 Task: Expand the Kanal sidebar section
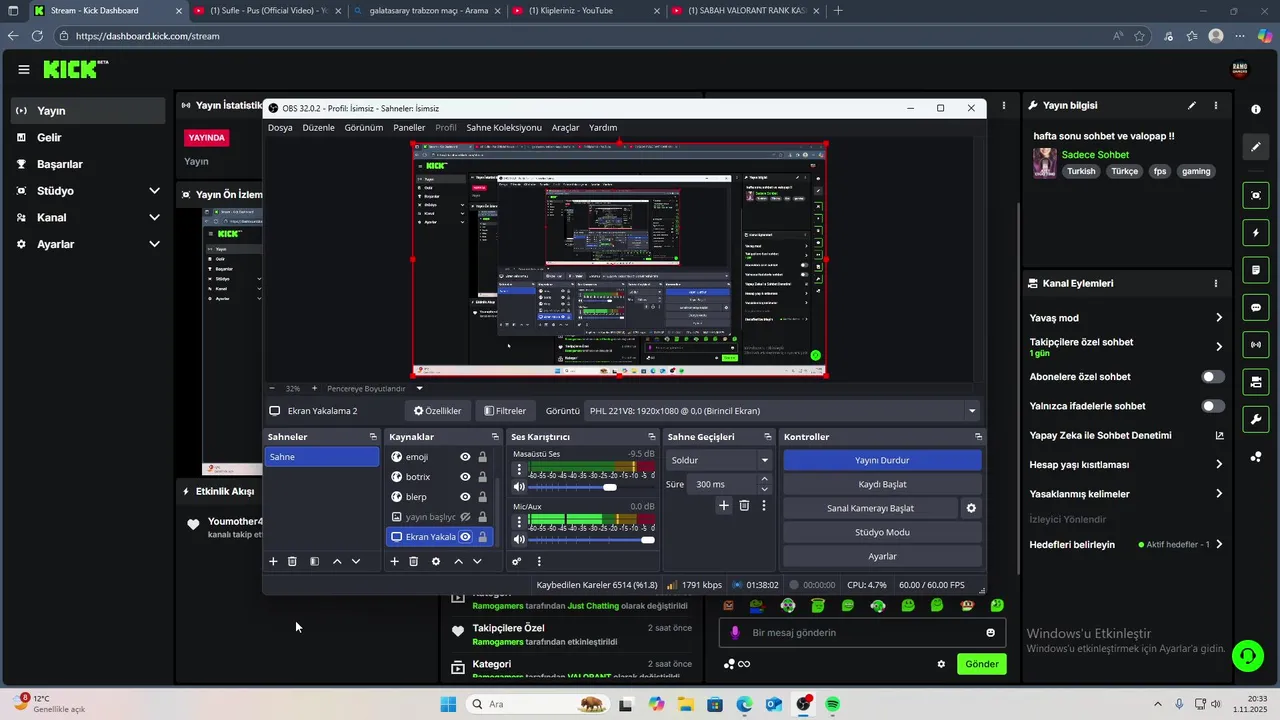click(154, 217)
